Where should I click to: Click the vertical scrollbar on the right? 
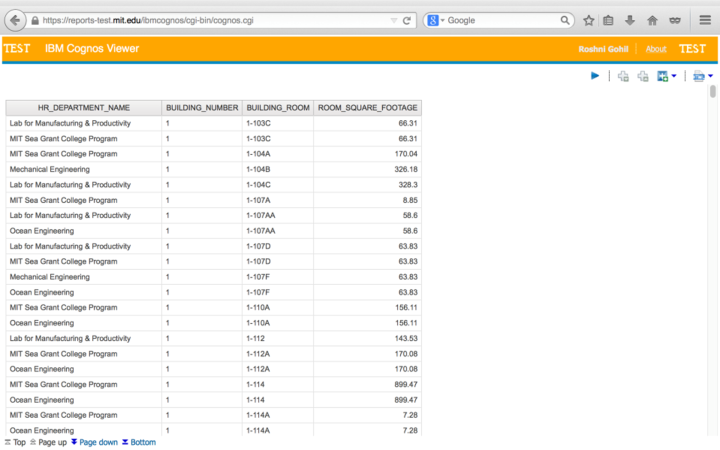tap(713, 92)
